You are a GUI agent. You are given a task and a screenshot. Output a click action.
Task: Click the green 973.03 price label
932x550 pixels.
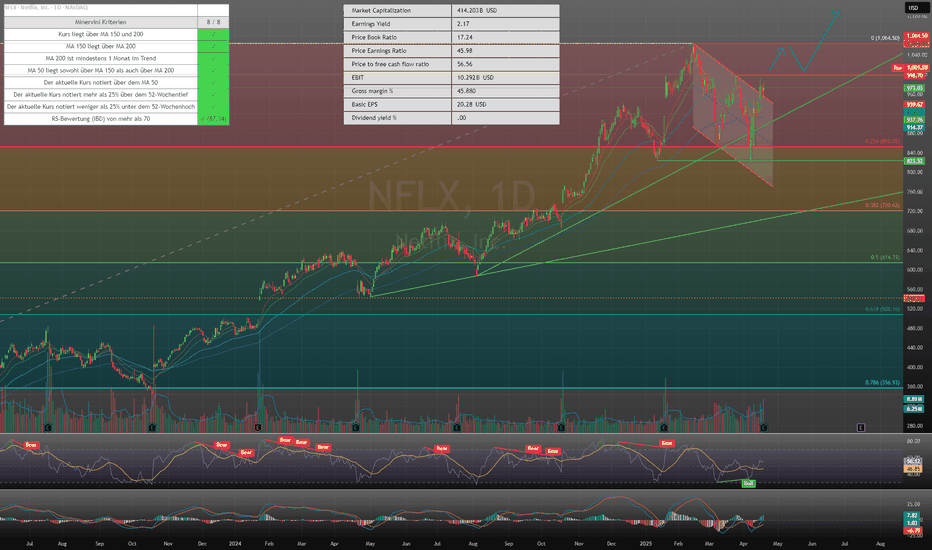914,88
